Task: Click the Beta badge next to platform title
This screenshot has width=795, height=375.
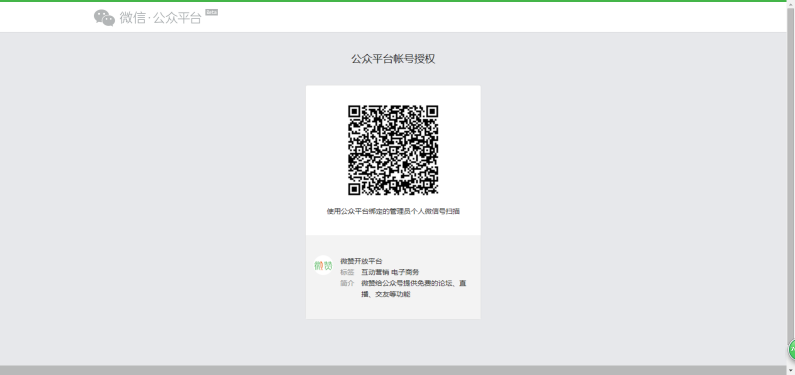Action: (211, 12)
